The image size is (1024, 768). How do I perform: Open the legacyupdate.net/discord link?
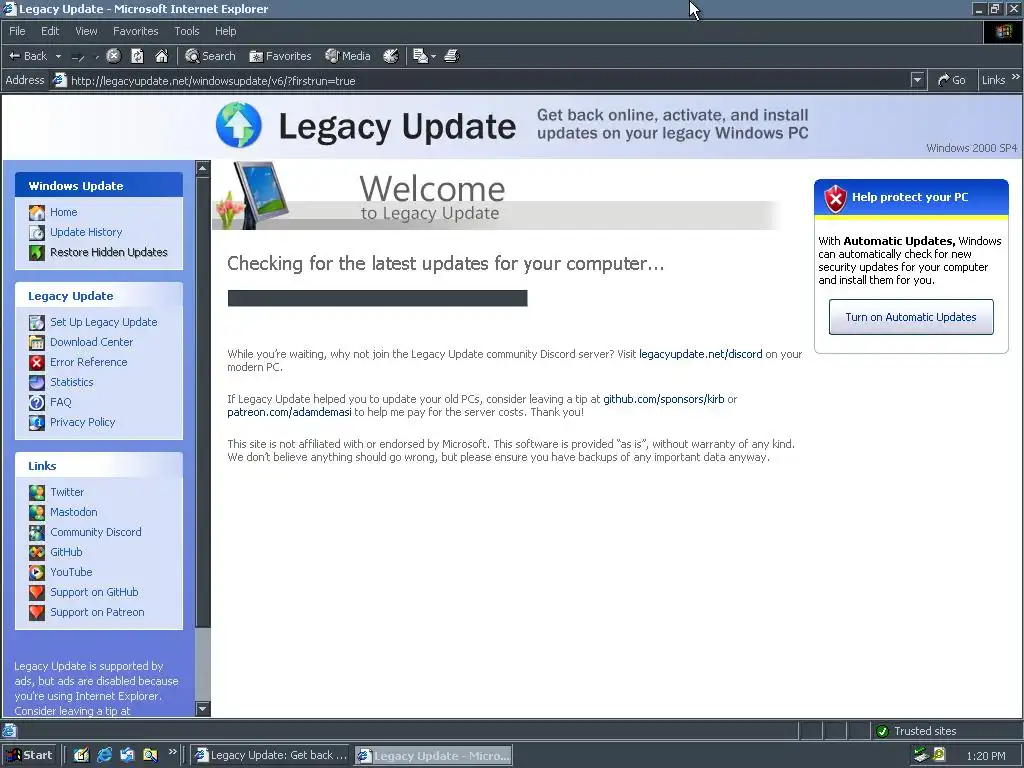[700, 354]
